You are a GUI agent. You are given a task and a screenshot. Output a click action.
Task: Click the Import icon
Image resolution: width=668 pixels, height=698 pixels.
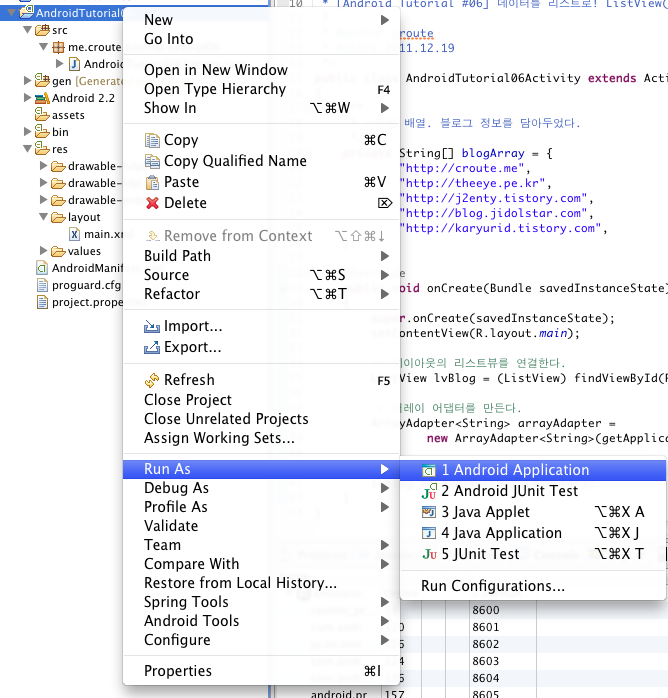[x=152, y=326]
